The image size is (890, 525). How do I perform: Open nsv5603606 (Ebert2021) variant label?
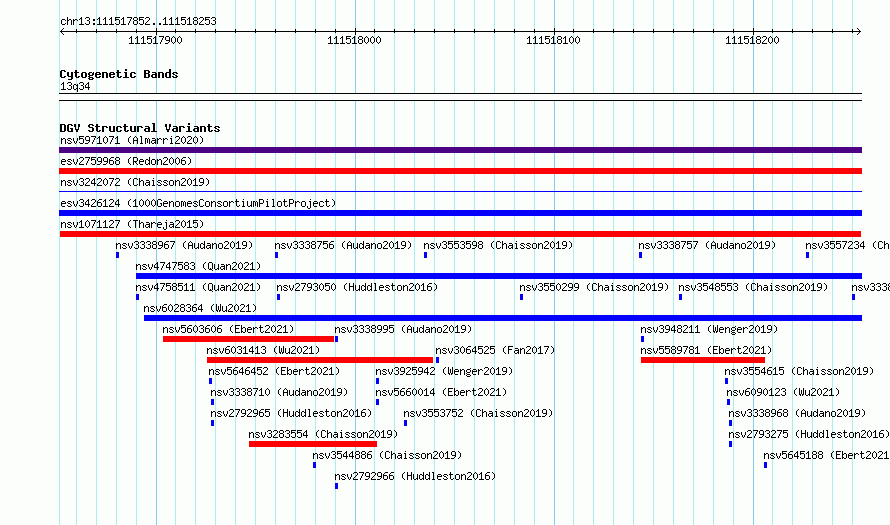point(228,329)
